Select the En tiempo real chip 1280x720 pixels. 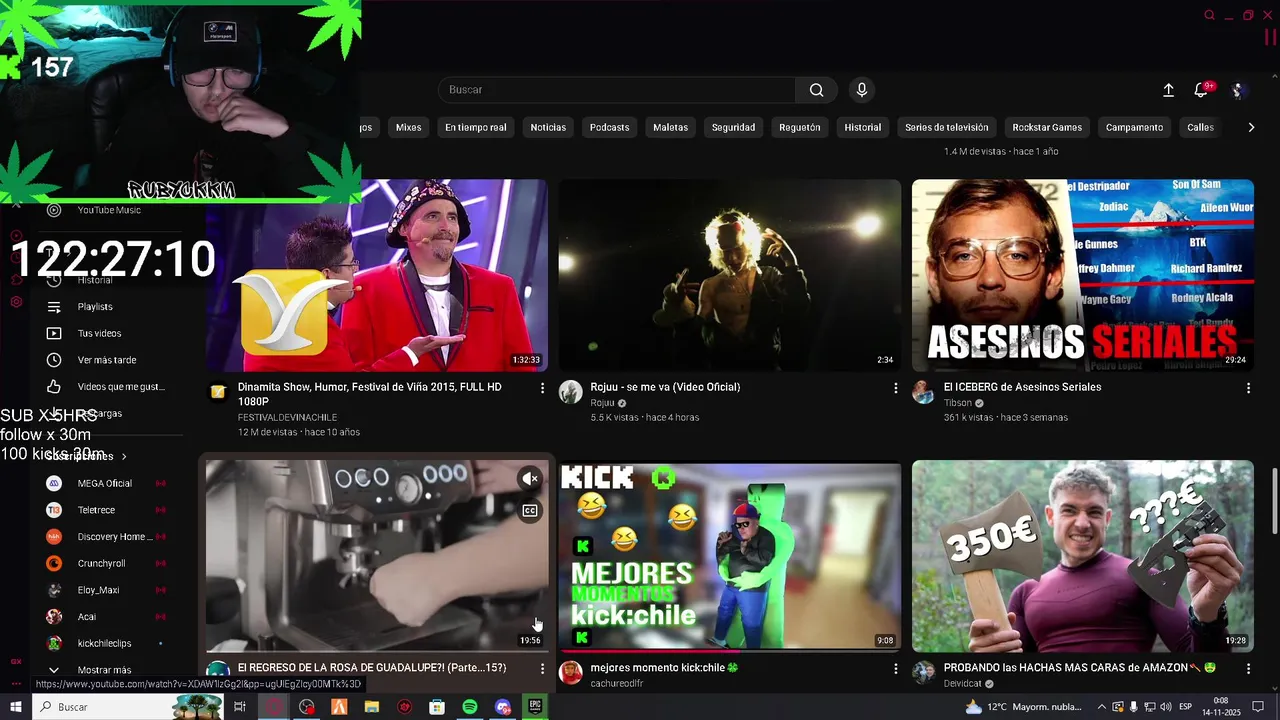476,127
